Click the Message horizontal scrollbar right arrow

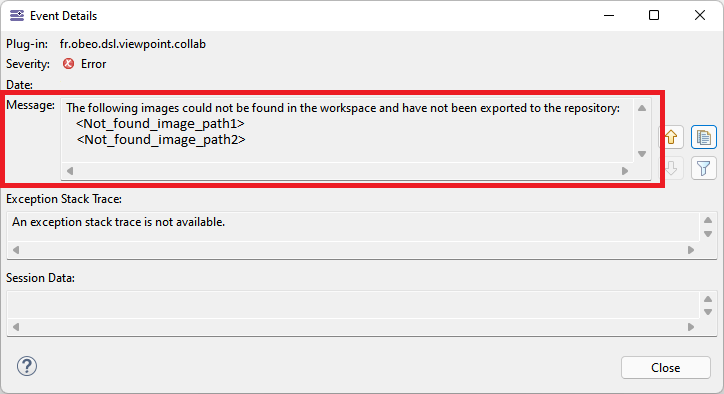click(x=625, y=171)
